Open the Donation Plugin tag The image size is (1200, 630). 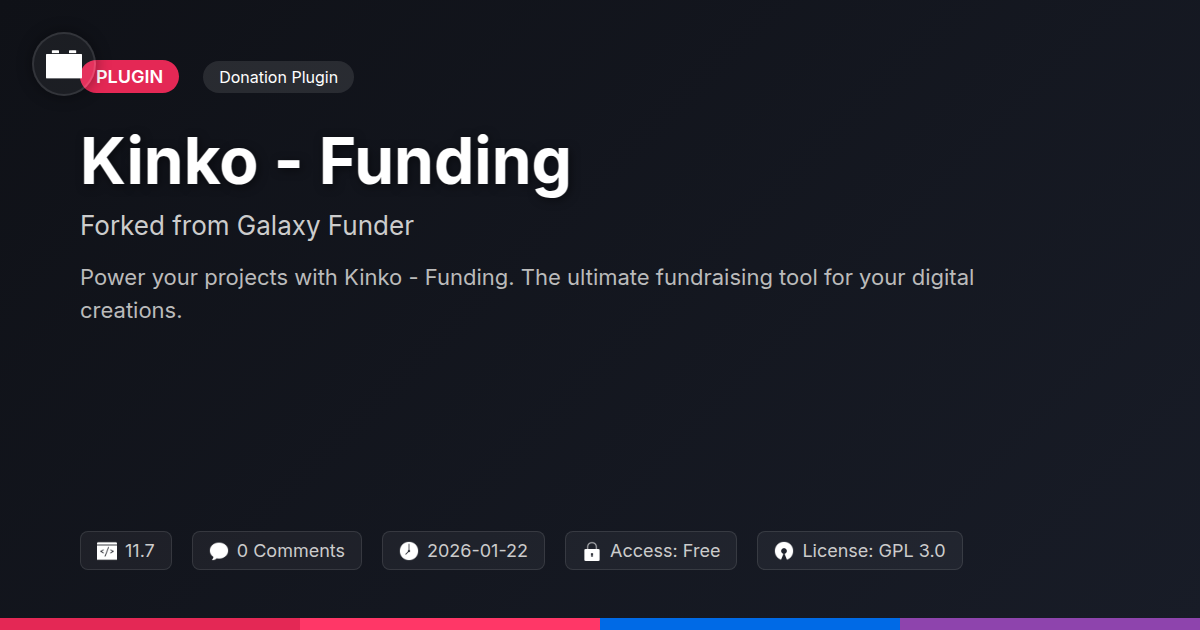(x=278, y=77)
